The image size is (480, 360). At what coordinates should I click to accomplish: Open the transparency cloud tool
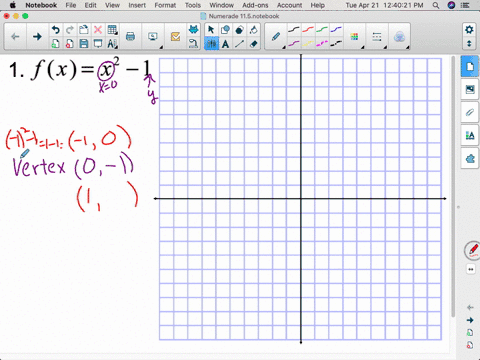click(x=399, y=37)
